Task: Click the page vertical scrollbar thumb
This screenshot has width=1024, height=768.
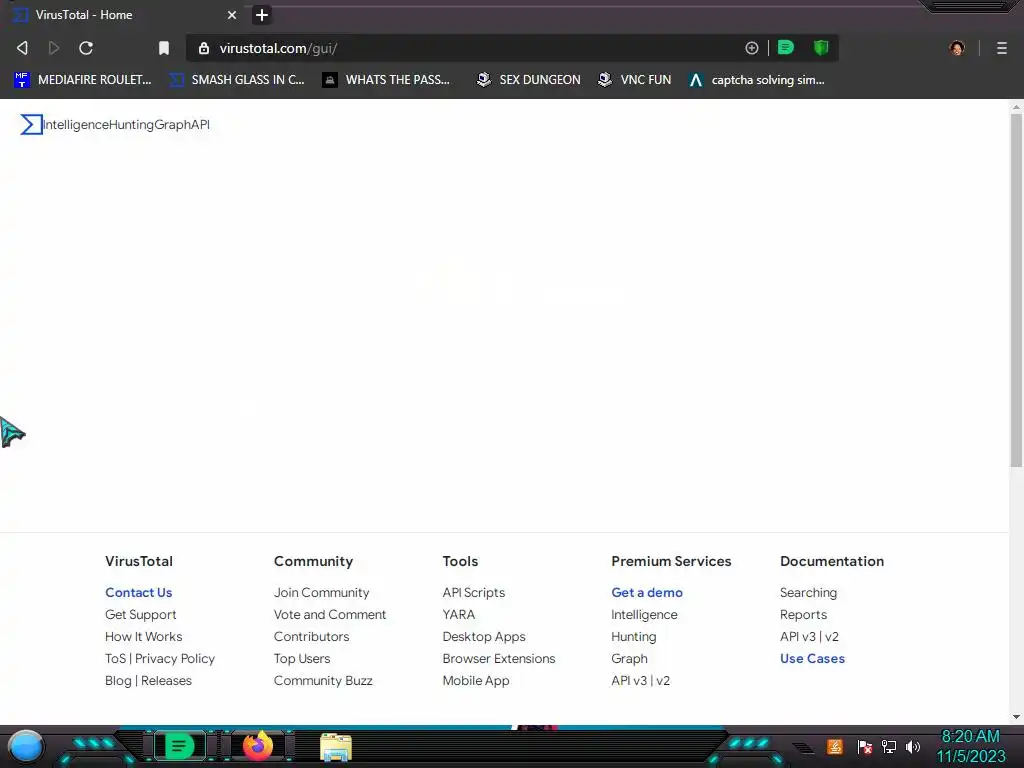Action: [x=1016, y=291]
